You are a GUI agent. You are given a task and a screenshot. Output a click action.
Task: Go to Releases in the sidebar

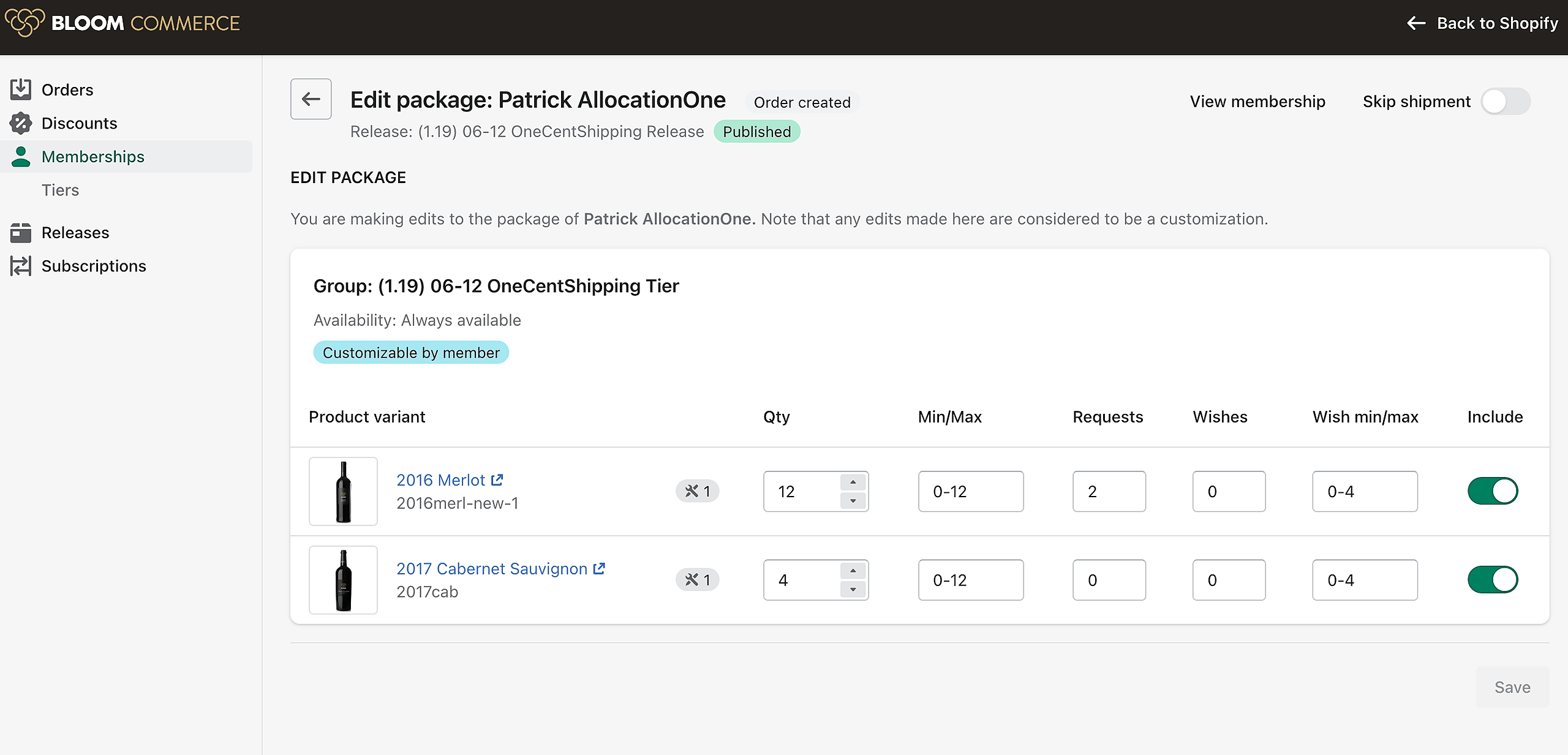(75, 233)
